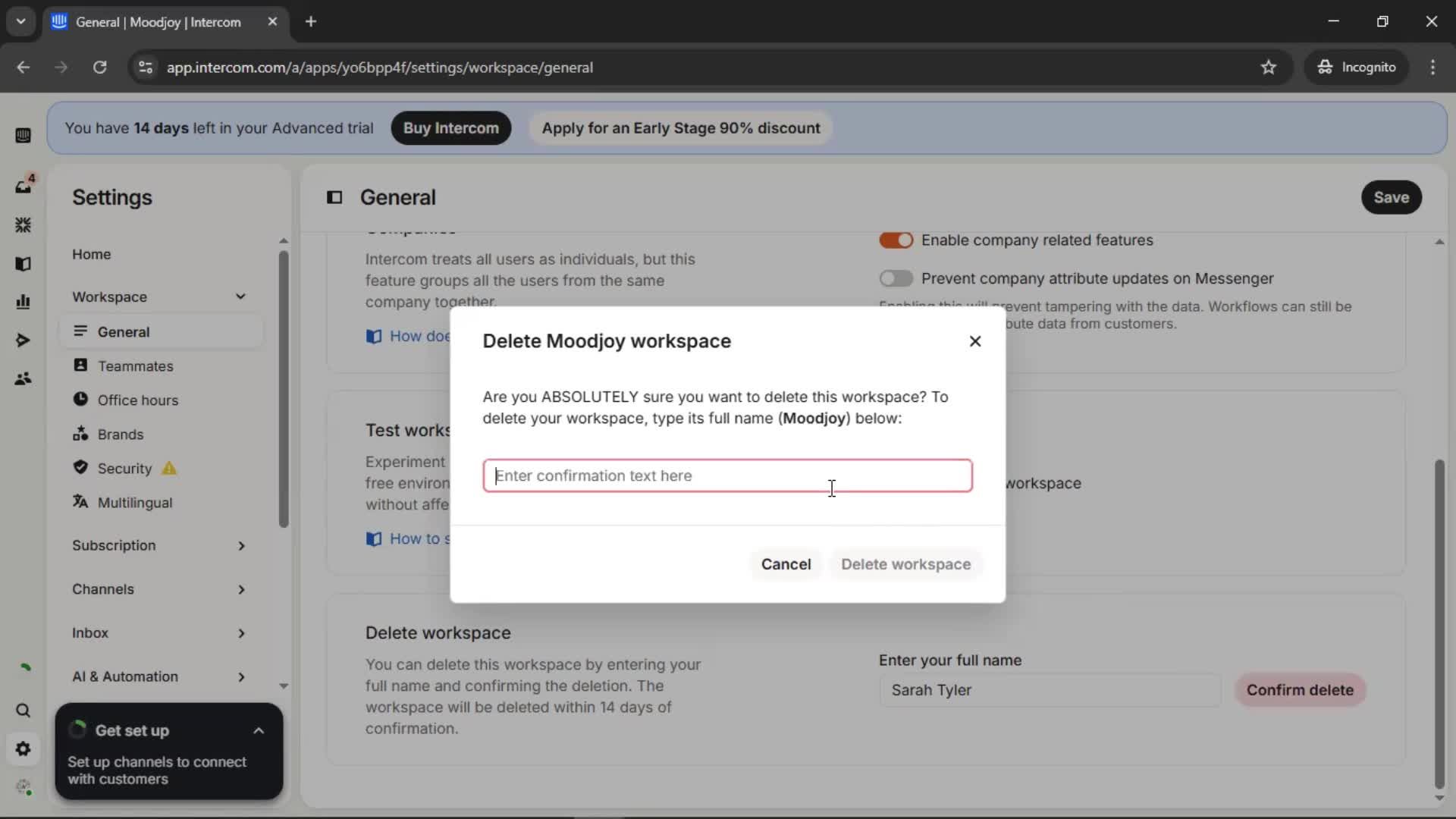Close the Delete Moodjoy workspace dialog
Screen dimensions: 1456x819
(x=975, y=341)
